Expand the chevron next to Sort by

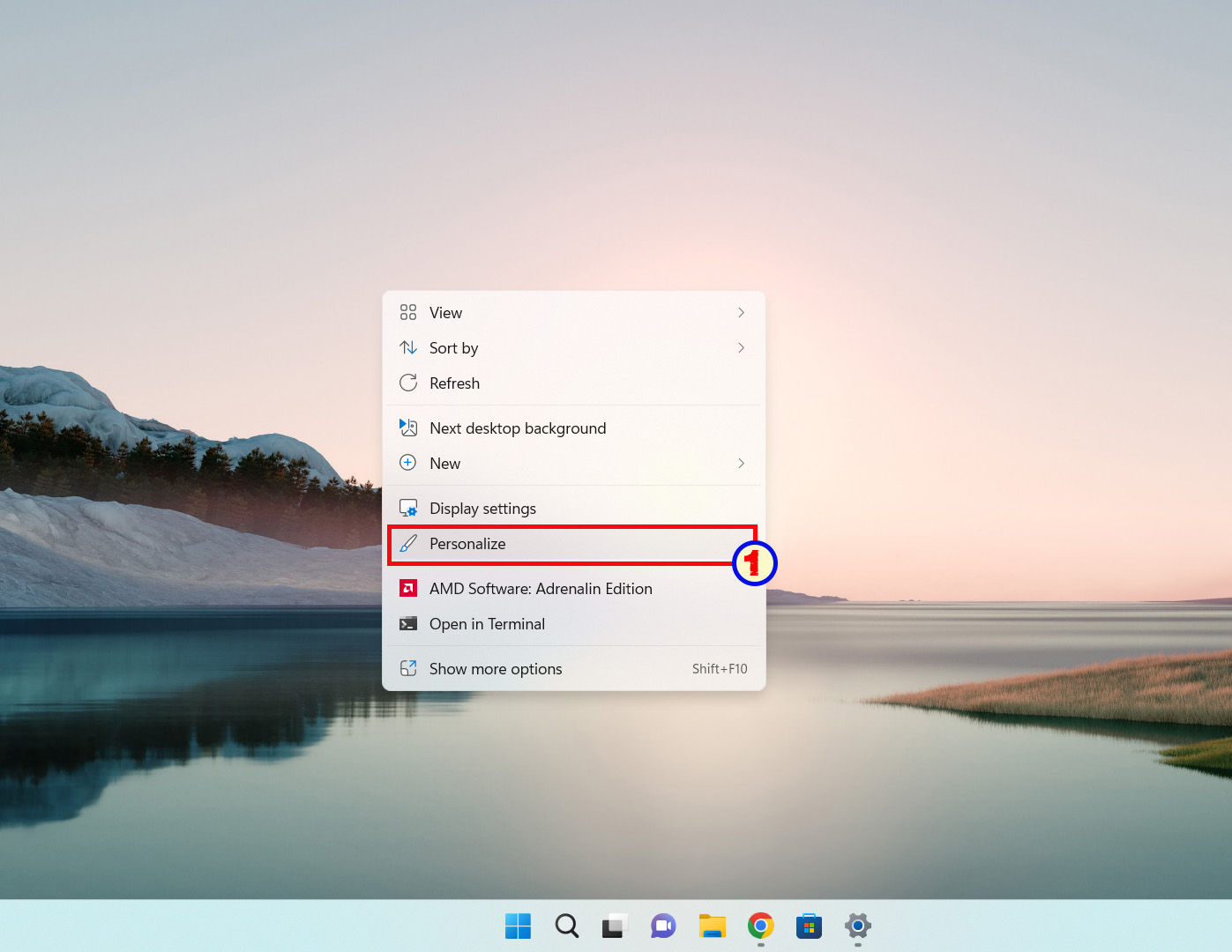[x=741, y=348]
